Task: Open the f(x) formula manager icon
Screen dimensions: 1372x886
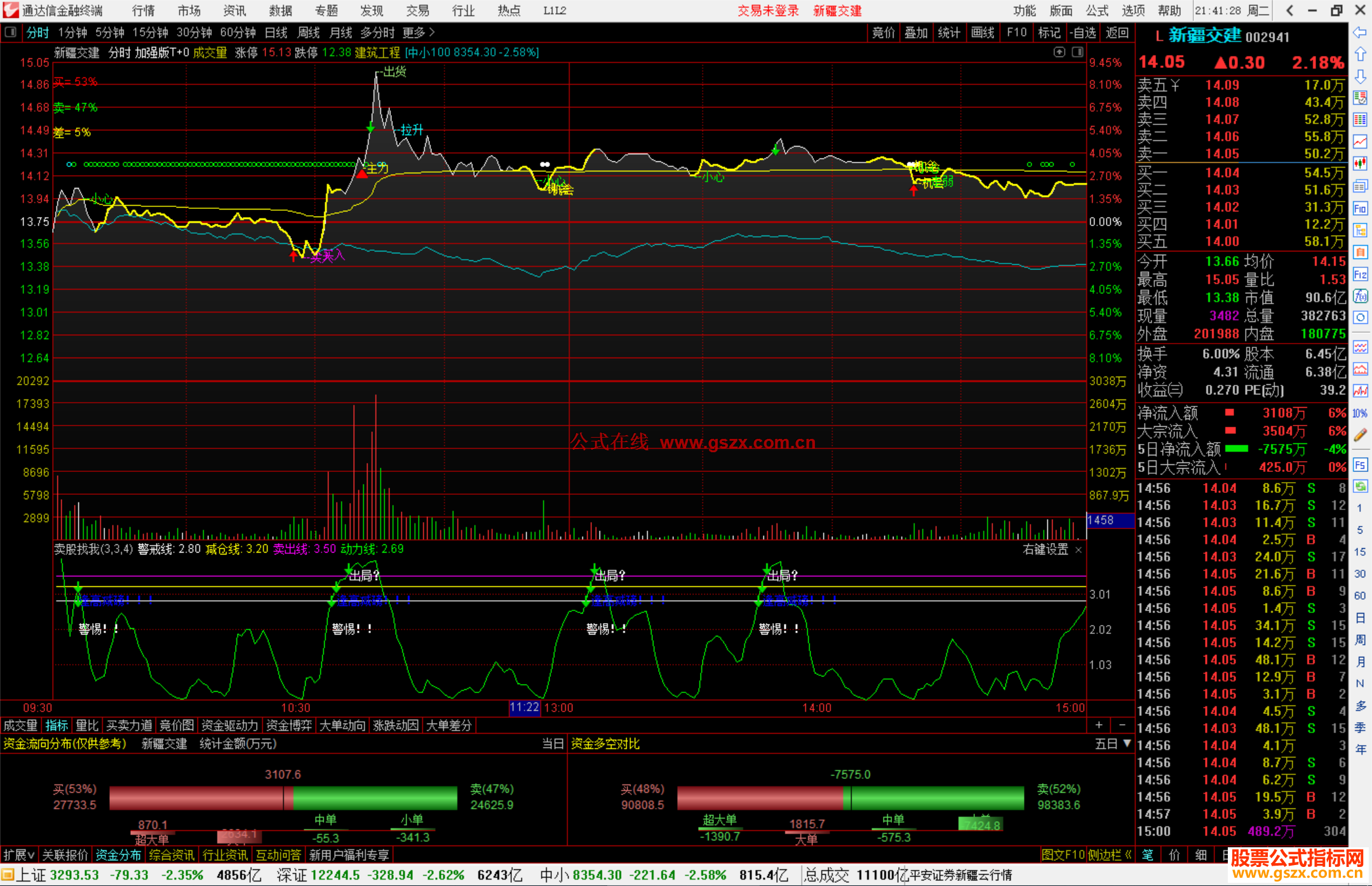Action: tap(1360, 296)
